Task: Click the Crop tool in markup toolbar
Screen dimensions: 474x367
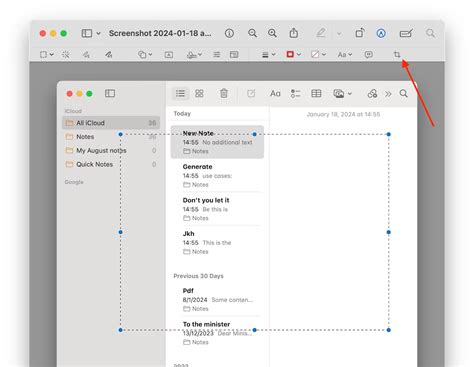Action: pos(397,54)
